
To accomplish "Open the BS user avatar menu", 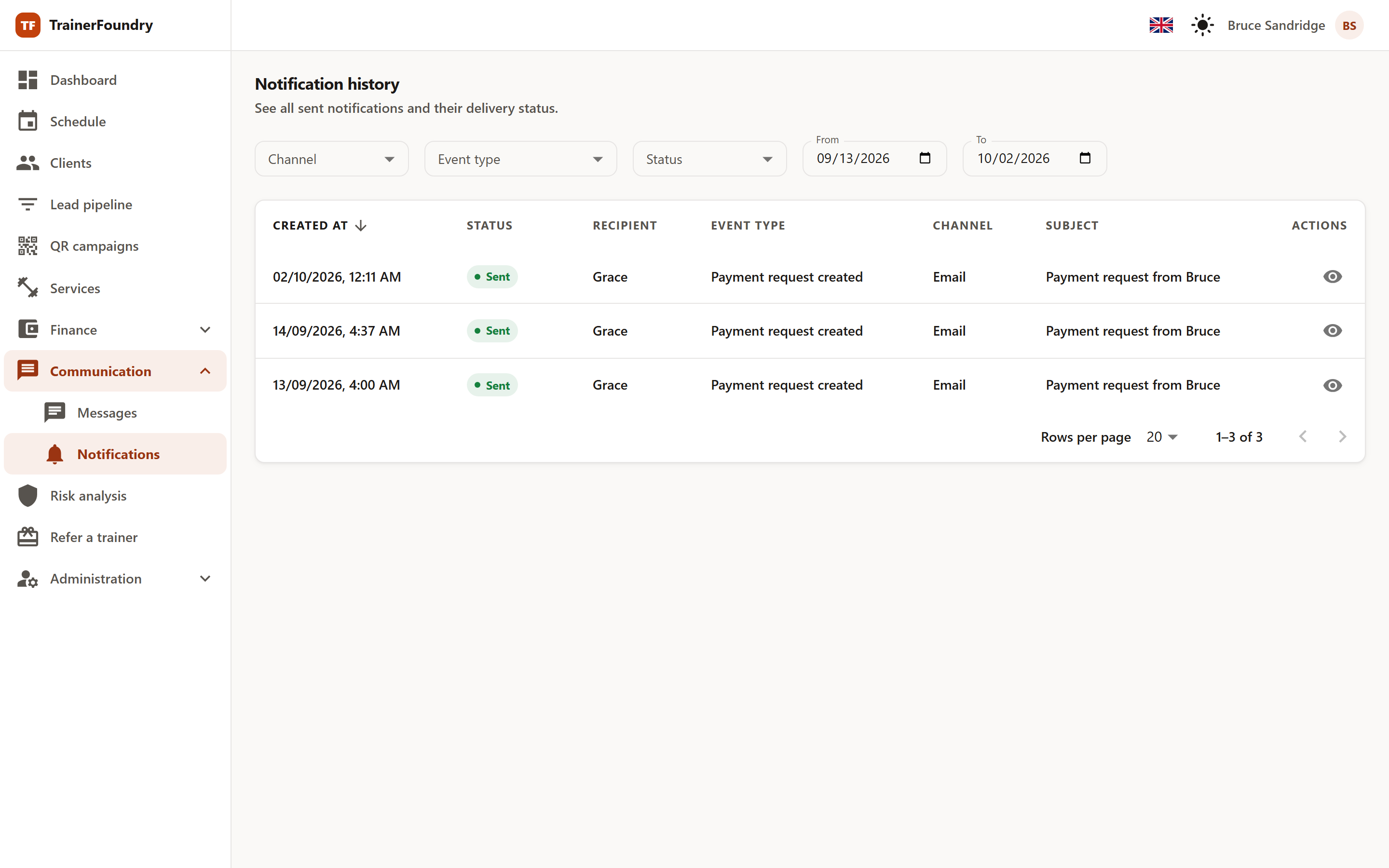I will 1349,25.
